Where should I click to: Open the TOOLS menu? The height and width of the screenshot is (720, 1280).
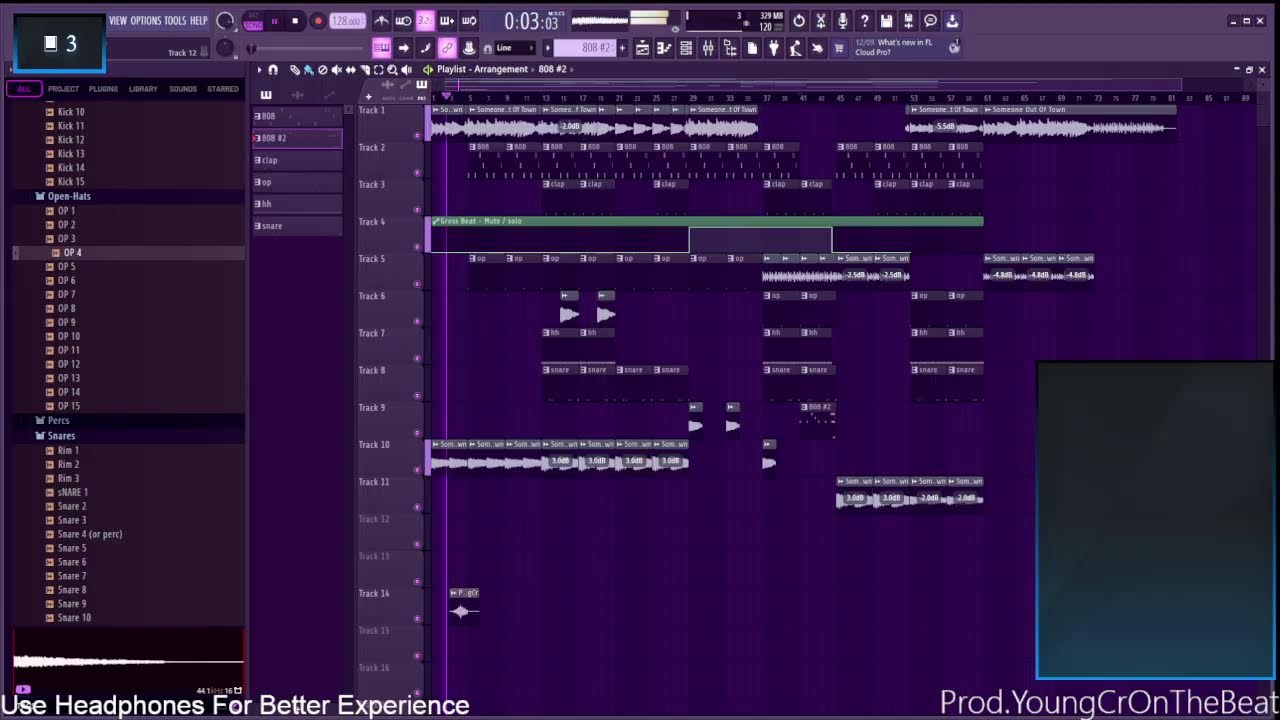click(175, 21)
